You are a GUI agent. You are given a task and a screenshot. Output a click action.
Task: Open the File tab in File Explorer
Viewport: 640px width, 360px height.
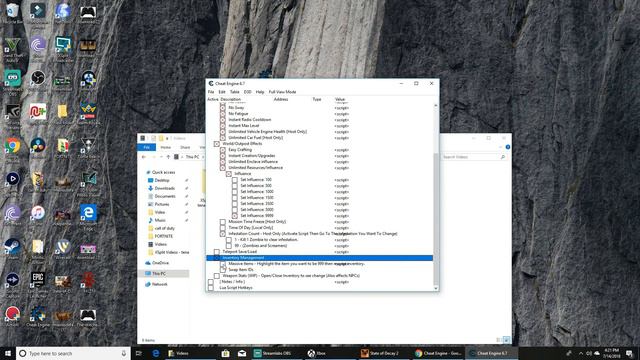click(147, 147)
